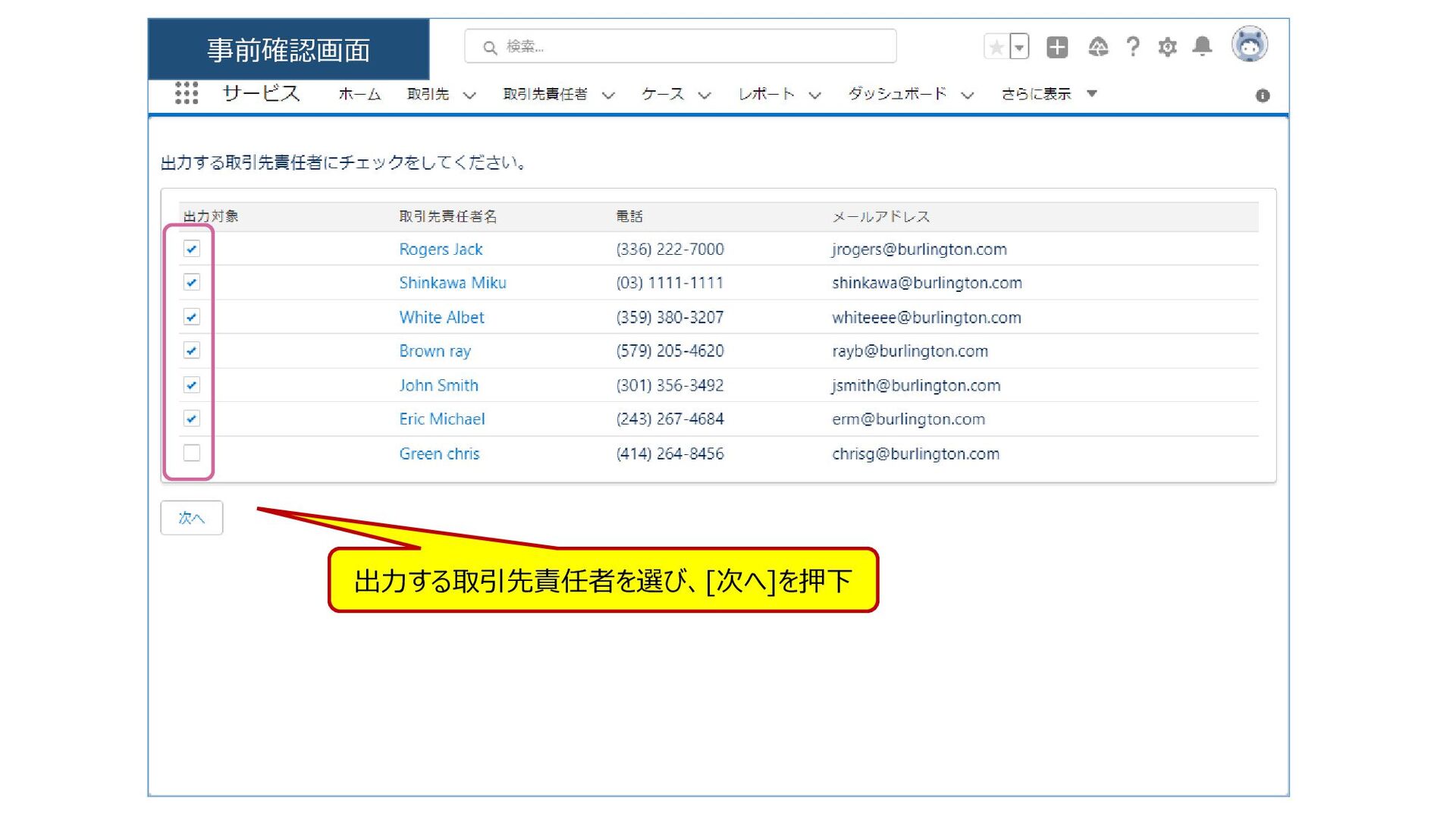
Task: Expand the 取引先 tab chevron
Action: point(469,96)
